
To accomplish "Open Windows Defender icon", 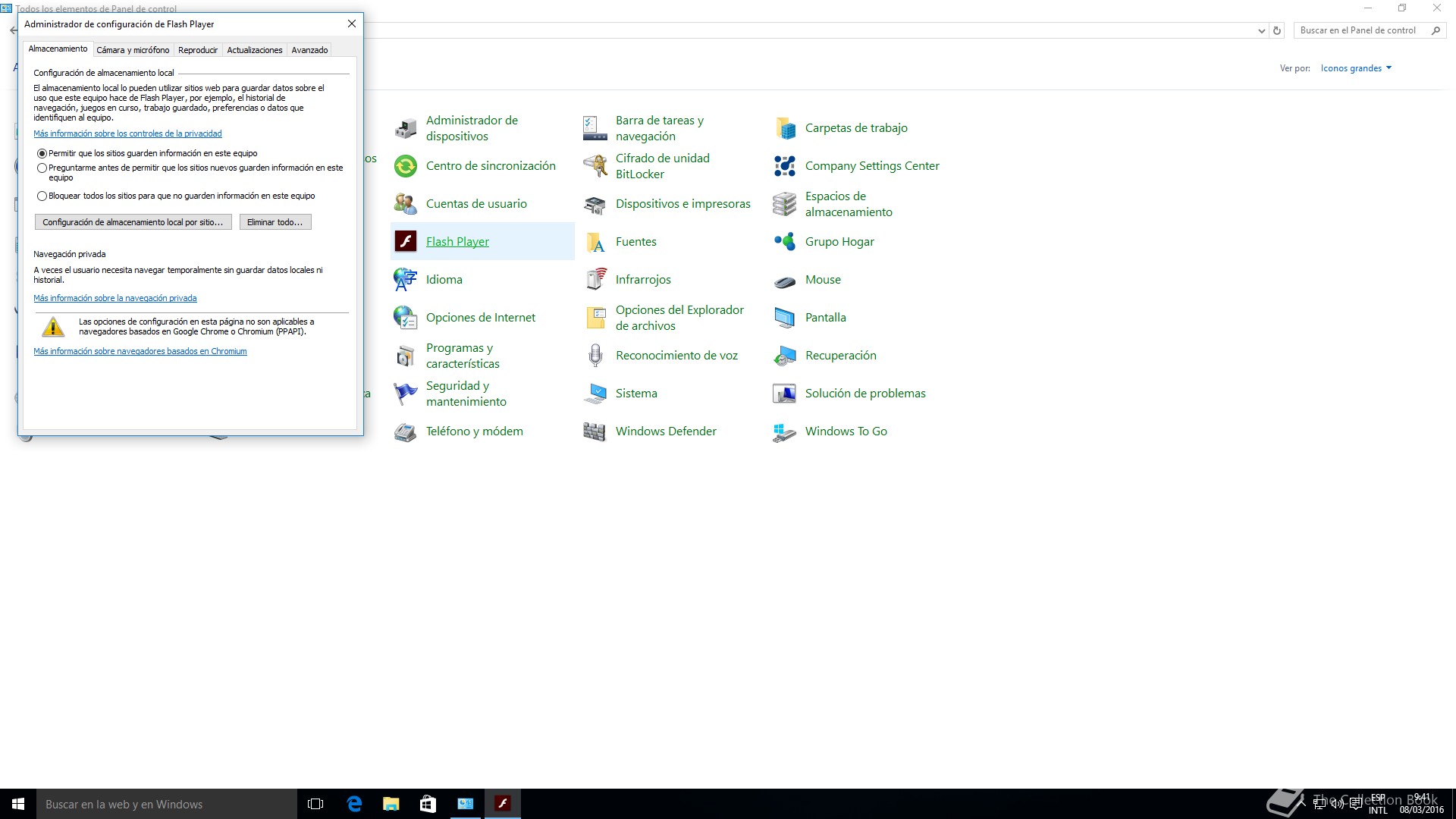I will (595, 431).
